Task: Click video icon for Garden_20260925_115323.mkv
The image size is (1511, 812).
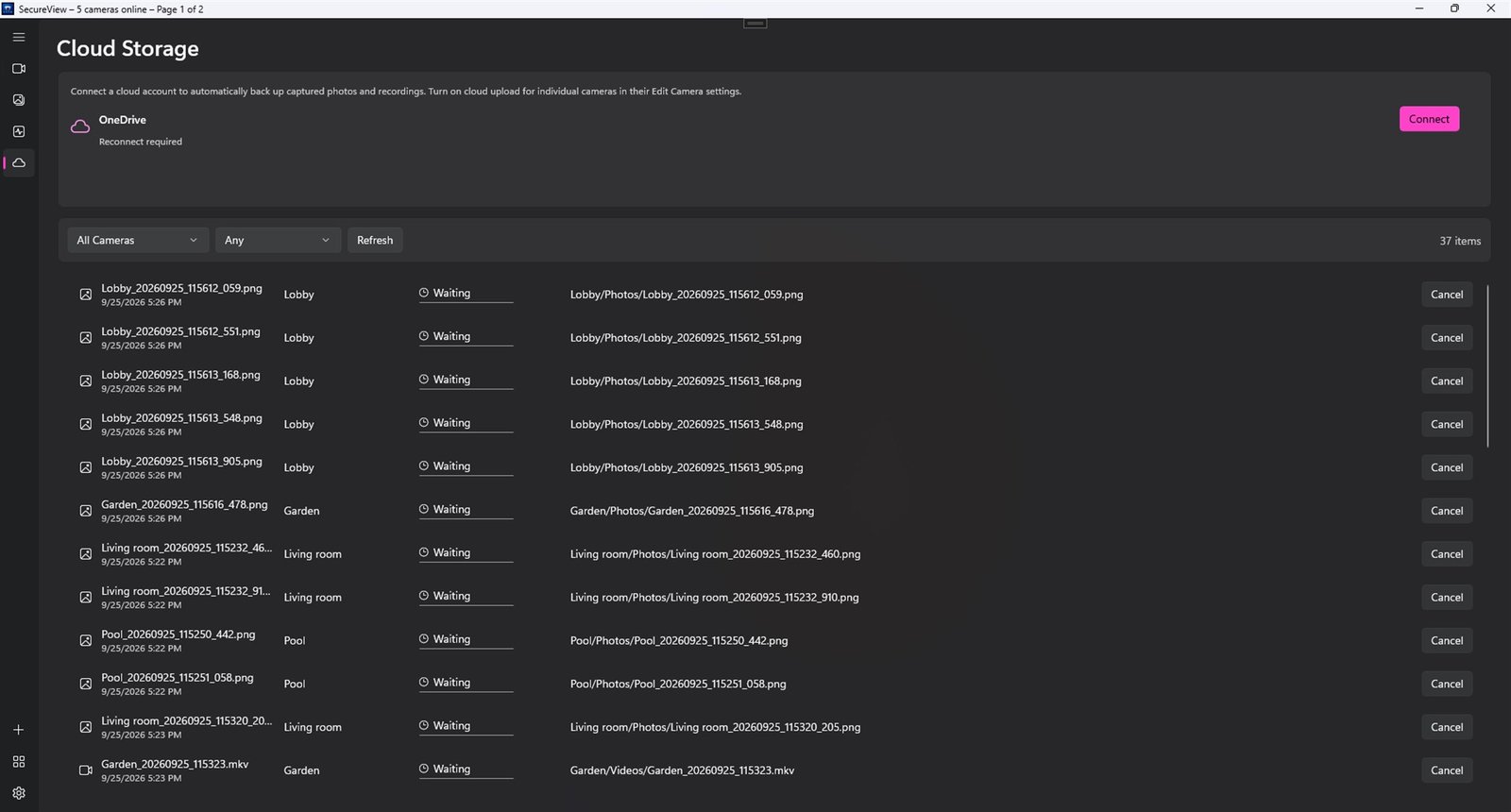Action: (85, 770)
